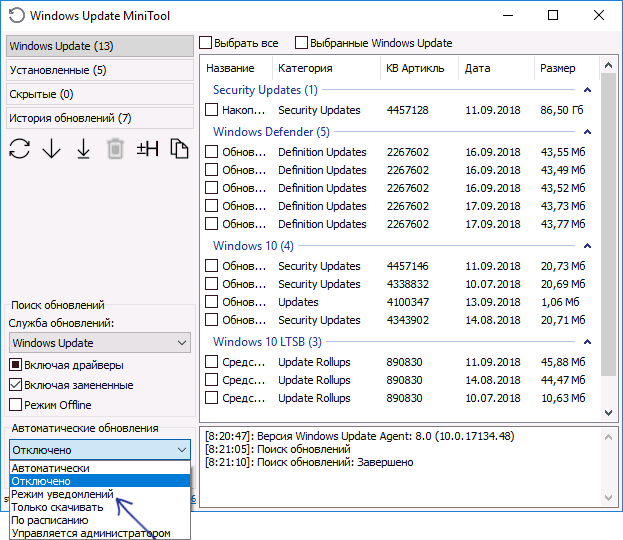Click the update list scrollbar up arrow
This screenshot has height=540, width=623.
[x=608, y=65]
